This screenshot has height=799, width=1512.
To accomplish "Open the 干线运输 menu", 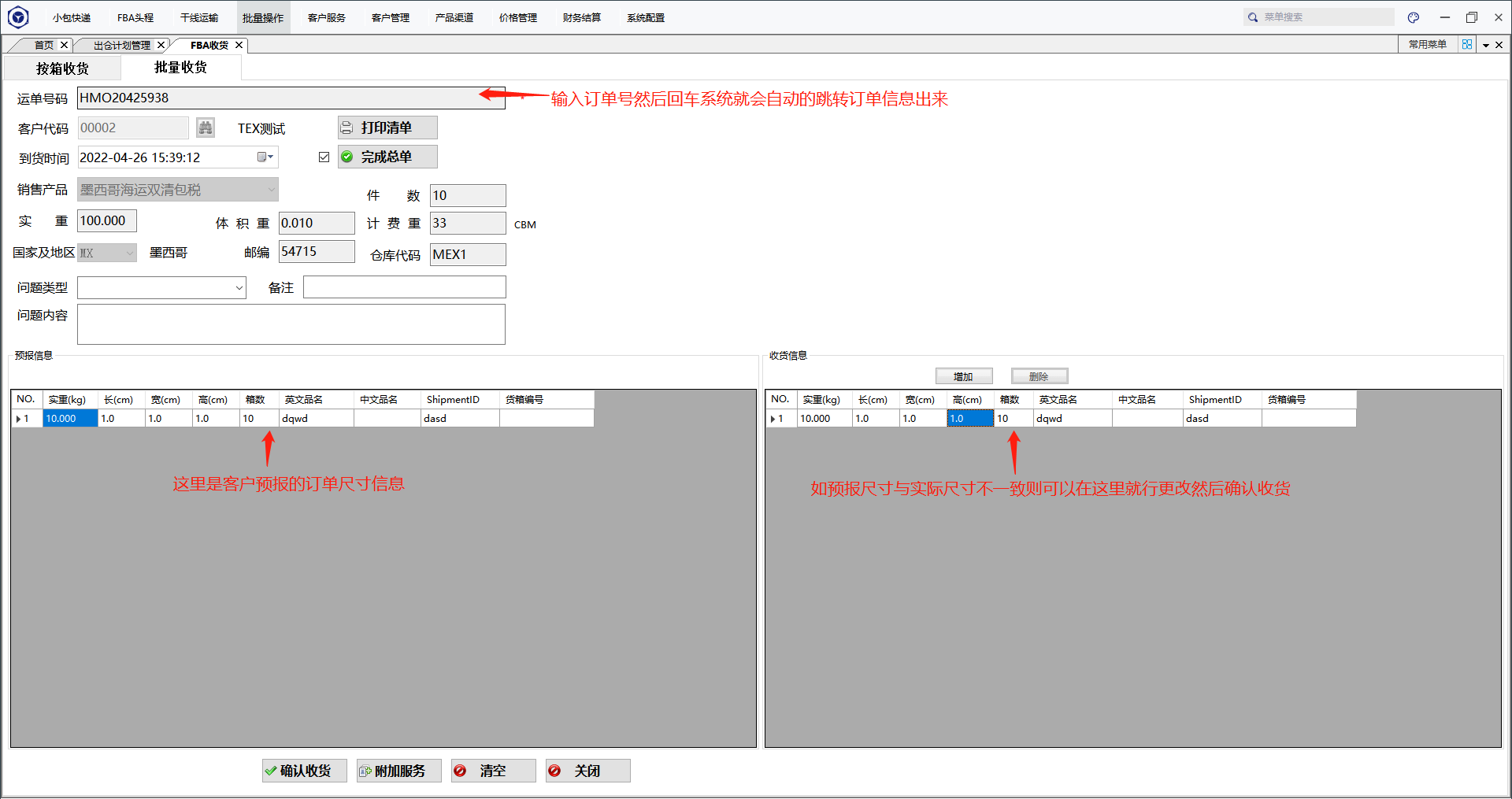I will (199, 17).
